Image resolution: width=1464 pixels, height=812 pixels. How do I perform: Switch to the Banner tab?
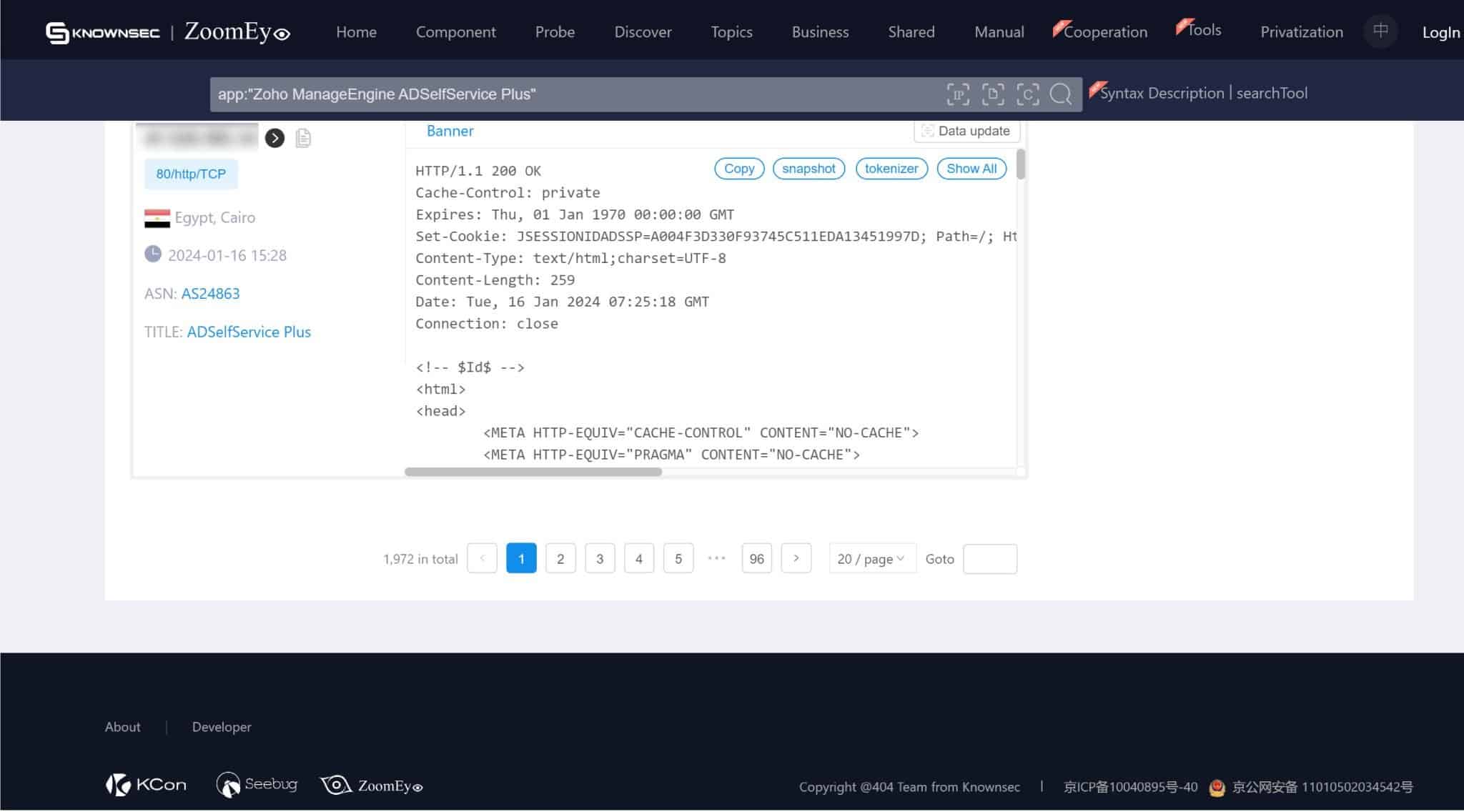click(x=450, y=131)
